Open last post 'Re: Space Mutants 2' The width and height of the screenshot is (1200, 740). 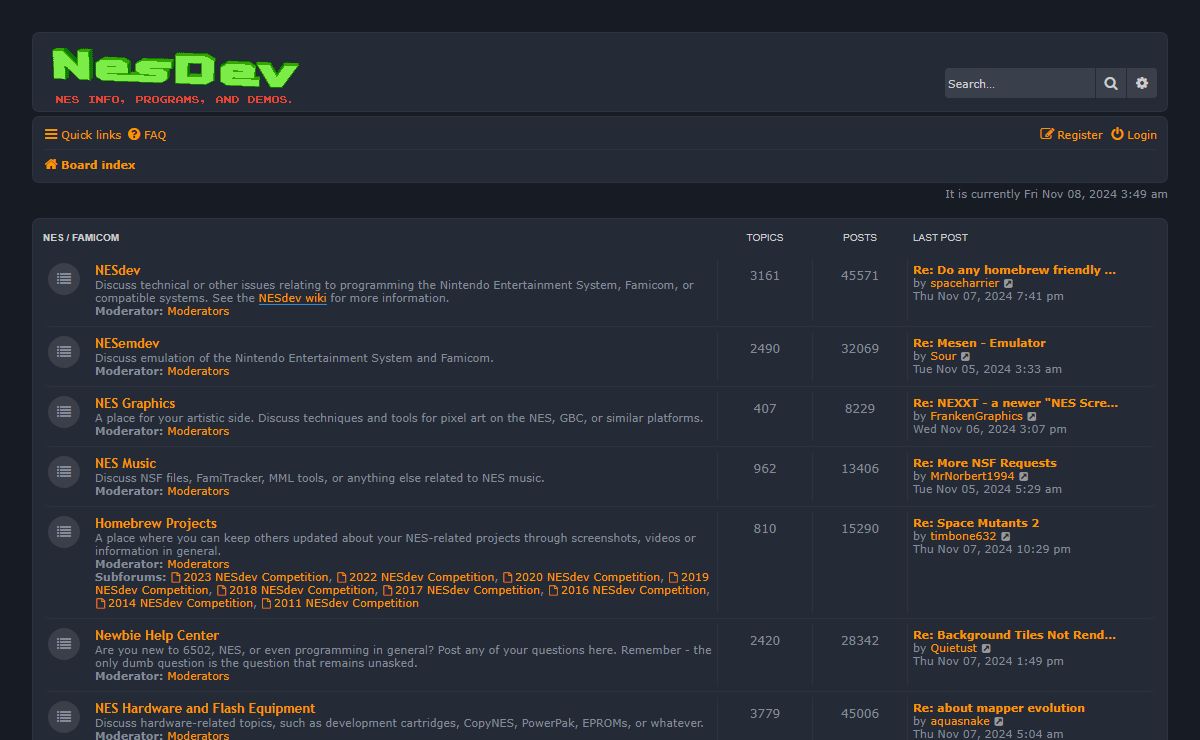tap(976, 523)
